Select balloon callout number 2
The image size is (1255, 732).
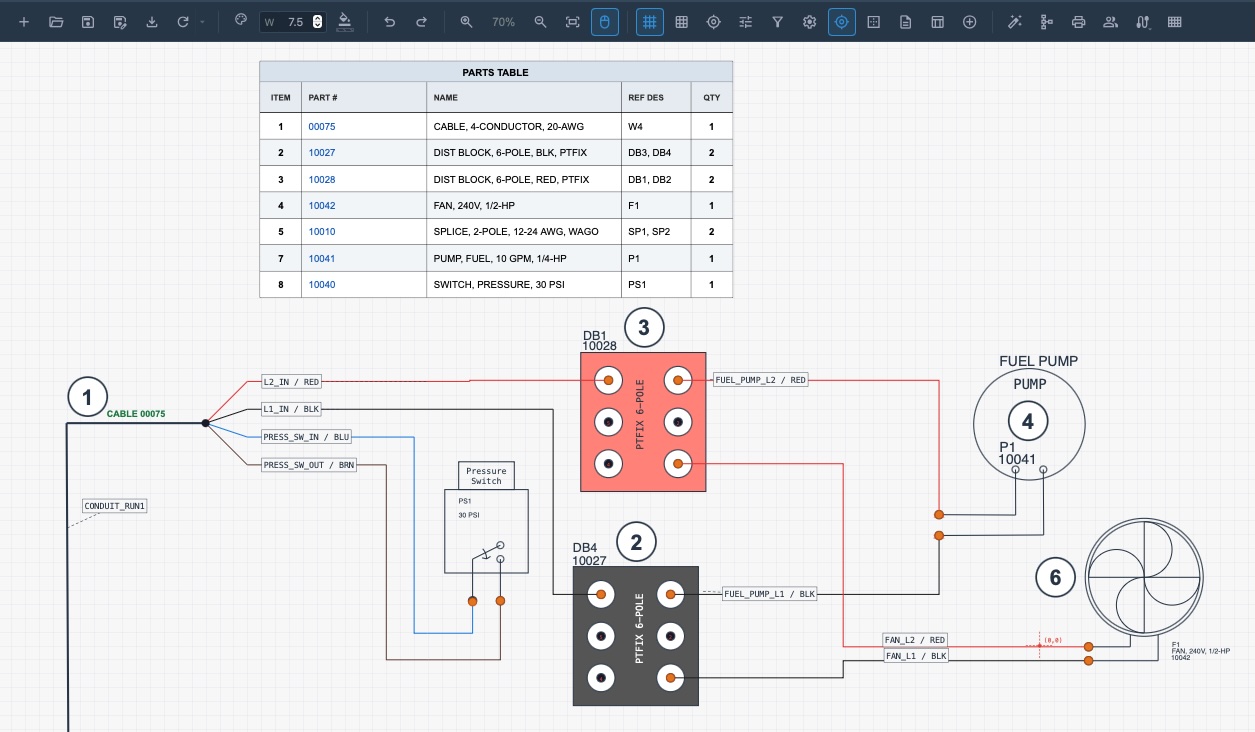[x=637, y=543]
